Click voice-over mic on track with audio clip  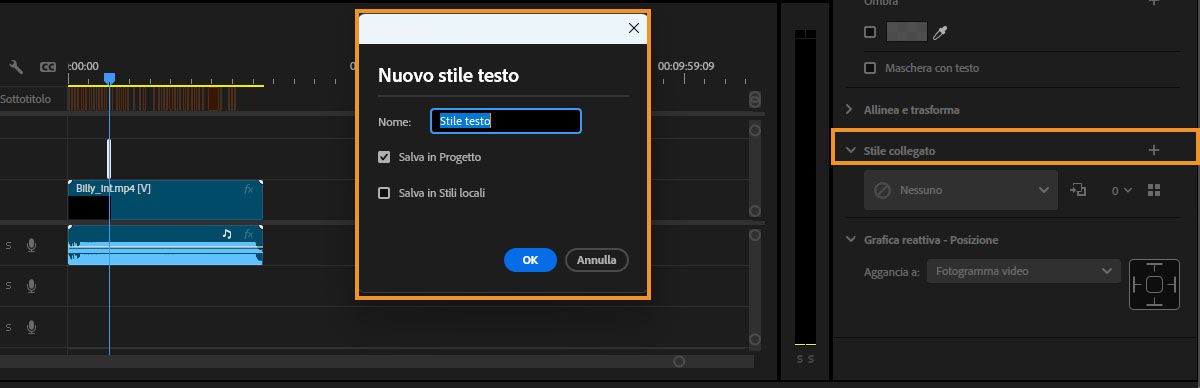31,245
